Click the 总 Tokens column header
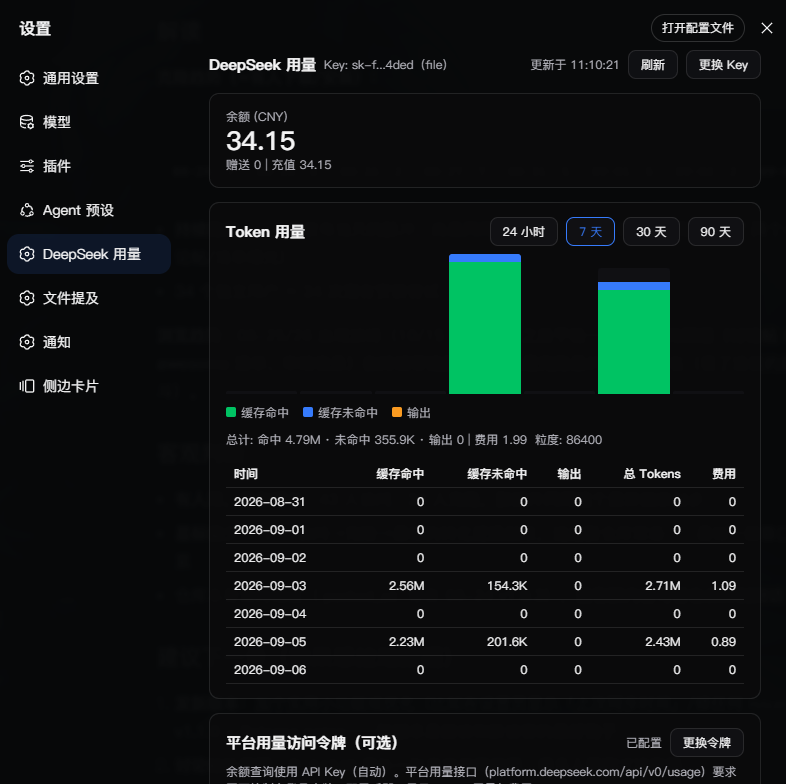This screenshot has height=784, width=786. tap(652, 474)
